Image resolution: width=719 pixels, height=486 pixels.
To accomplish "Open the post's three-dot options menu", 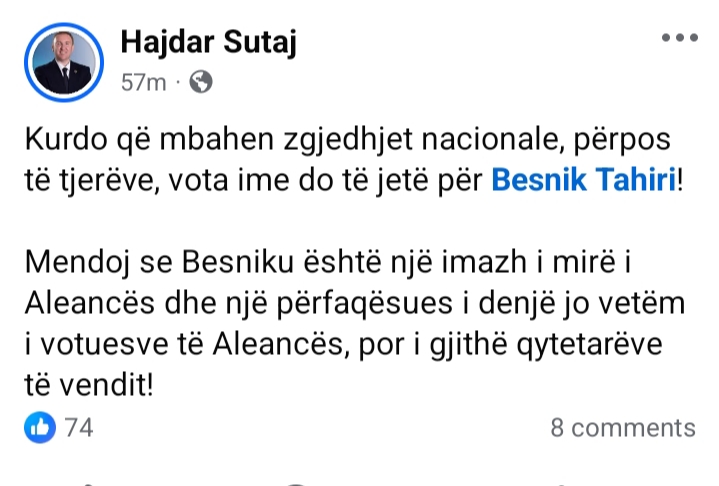I will pos(679,39).
